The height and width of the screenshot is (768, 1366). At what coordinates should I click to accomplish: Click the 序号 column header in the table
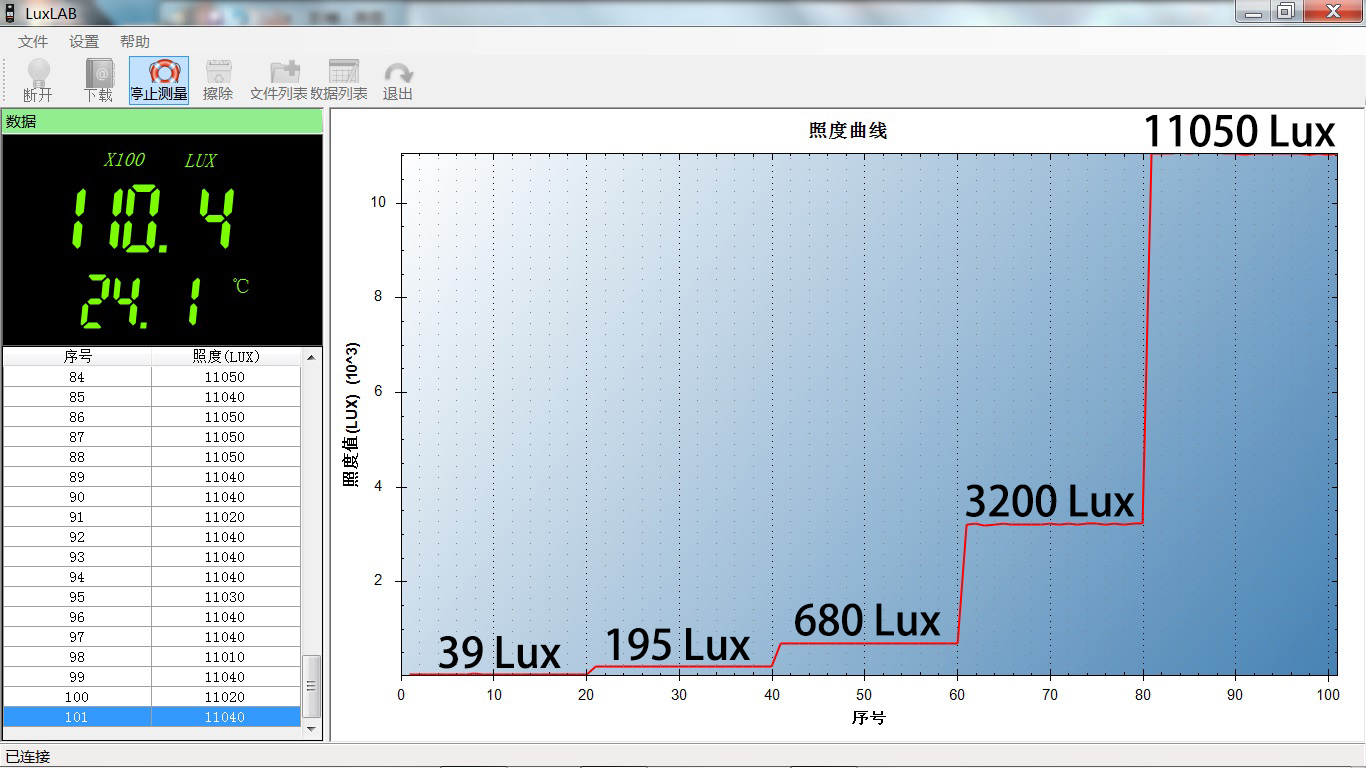[78, 357]
